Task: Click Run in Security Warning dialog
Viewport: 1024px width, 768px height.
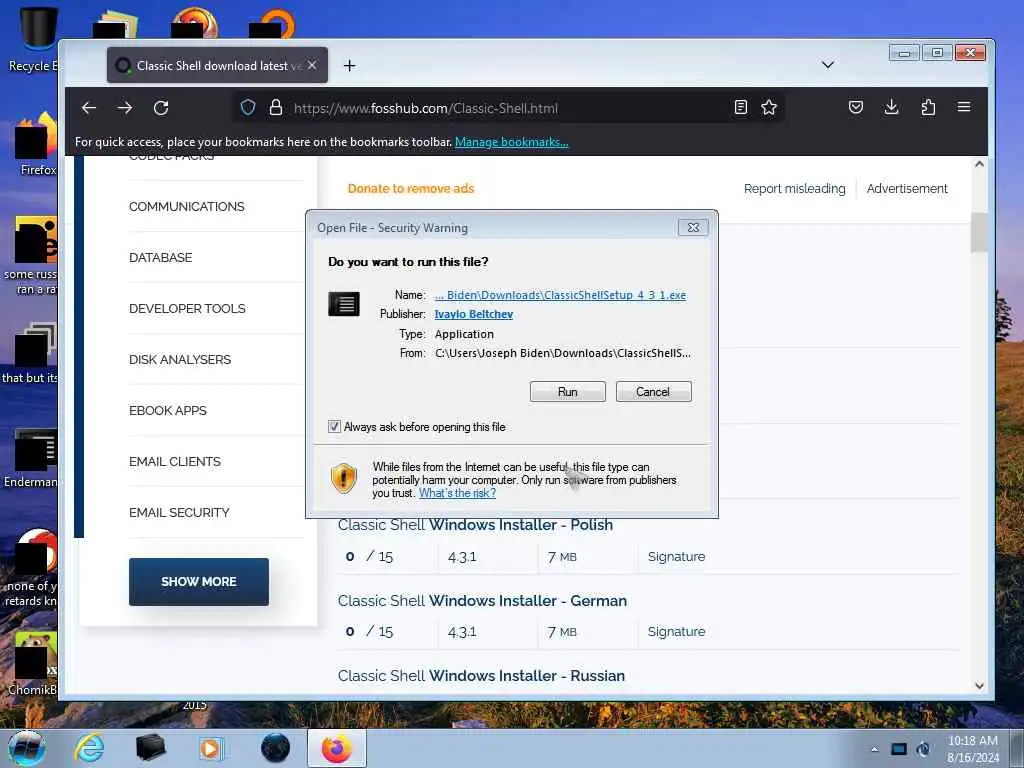Action: [x=568, y=392]
